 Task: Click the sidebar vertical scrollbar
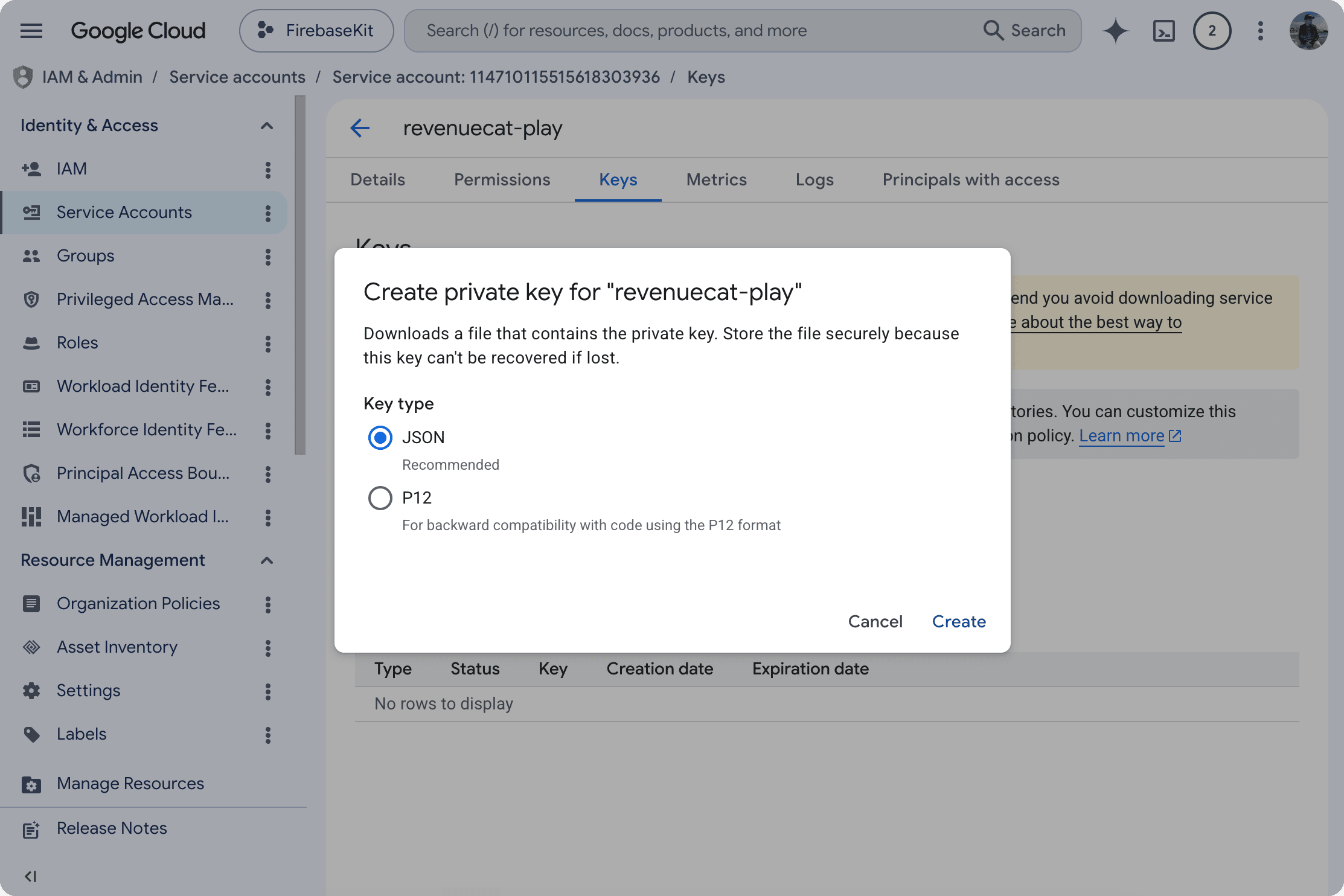coord(300,275)
